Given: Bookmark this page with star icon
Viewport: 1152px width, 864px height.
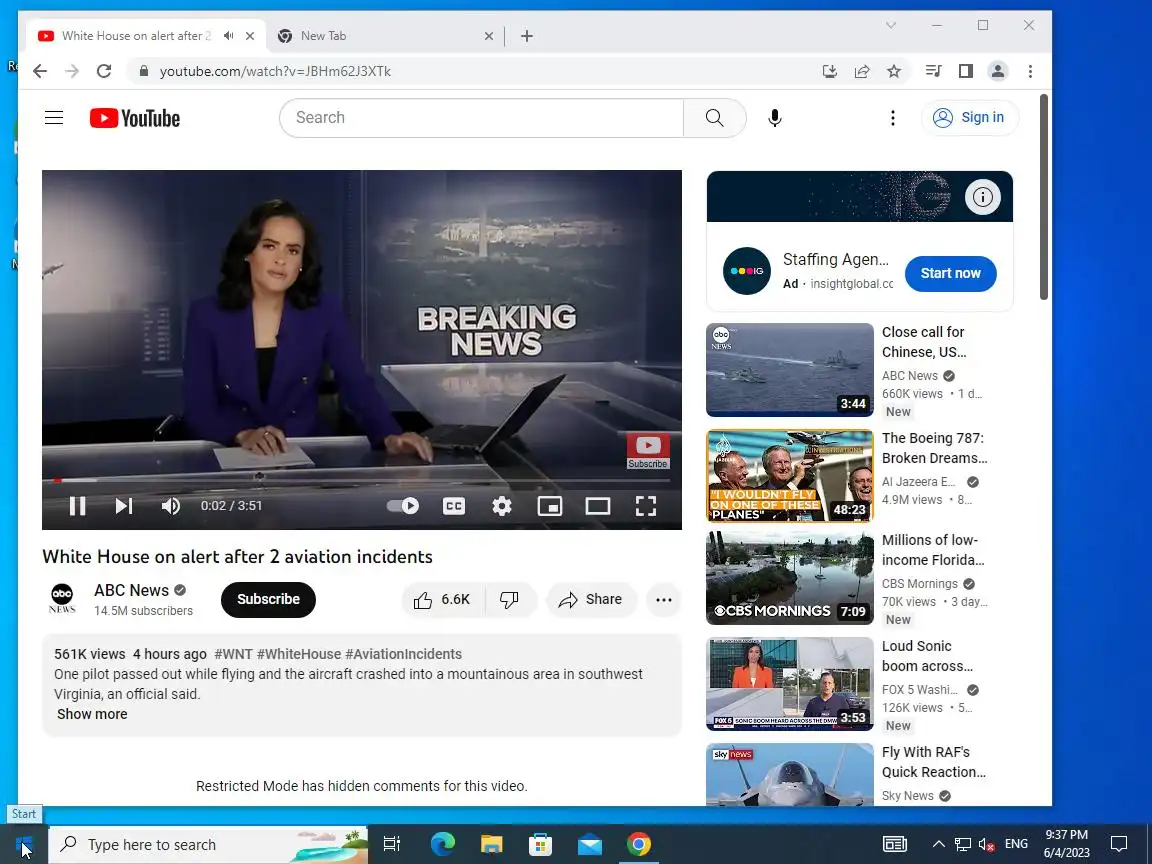Looking at the screenshot, I should click(893, 71).
